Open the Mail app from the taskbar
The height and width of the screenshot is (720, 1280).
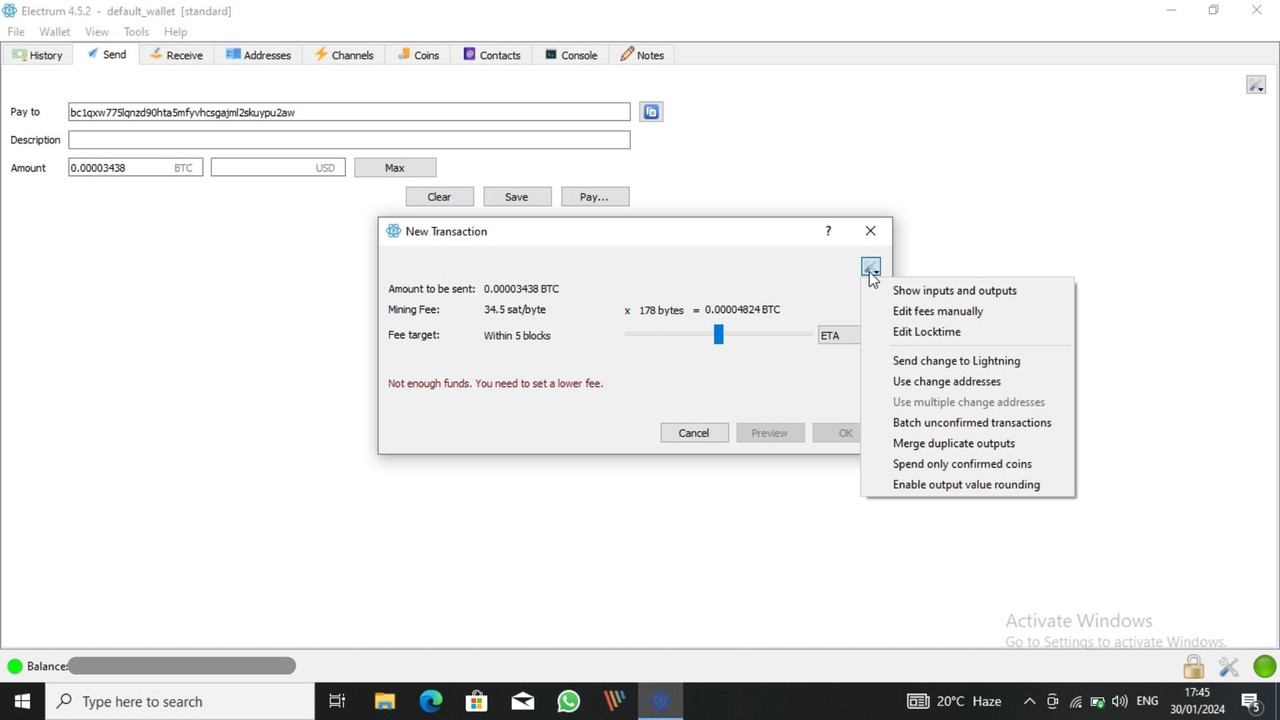(522, 701)
